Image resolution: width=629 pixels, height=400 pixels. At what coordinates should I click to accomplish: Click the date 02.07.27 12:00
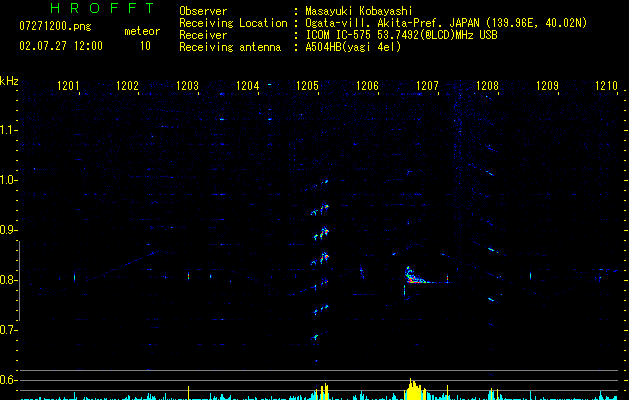(x=61, y=46)
